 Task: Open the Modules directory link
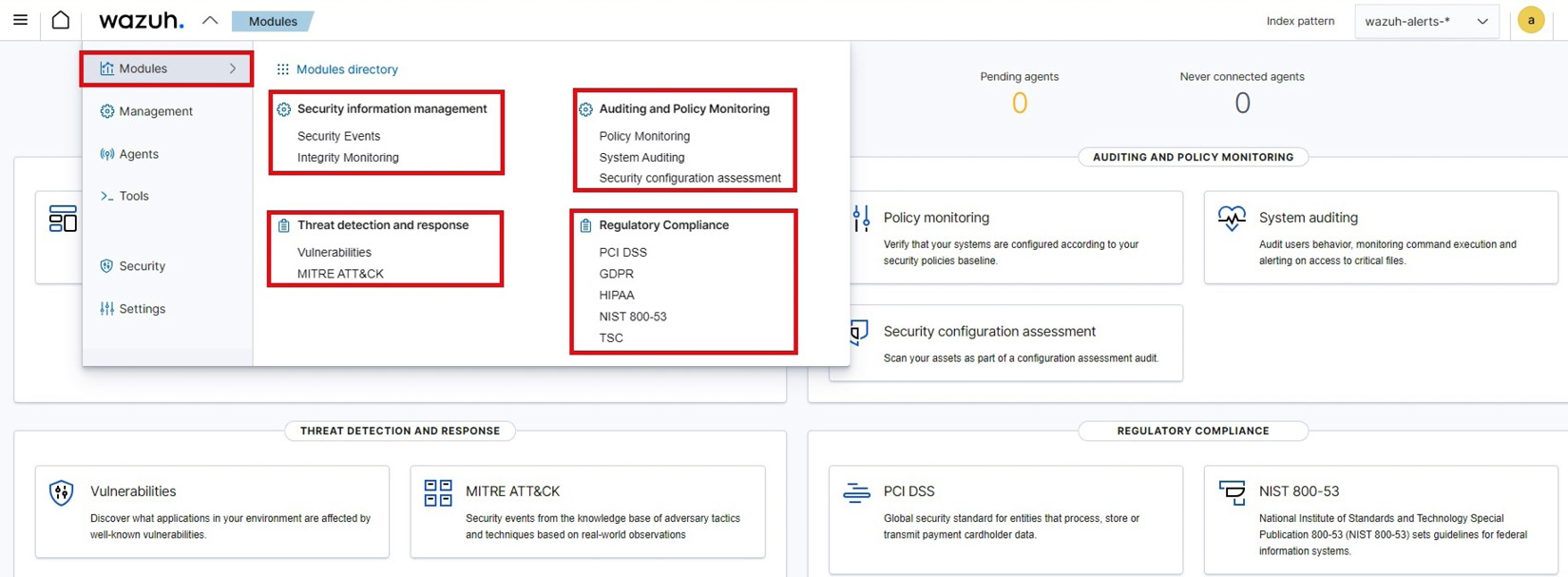point(347,69)
